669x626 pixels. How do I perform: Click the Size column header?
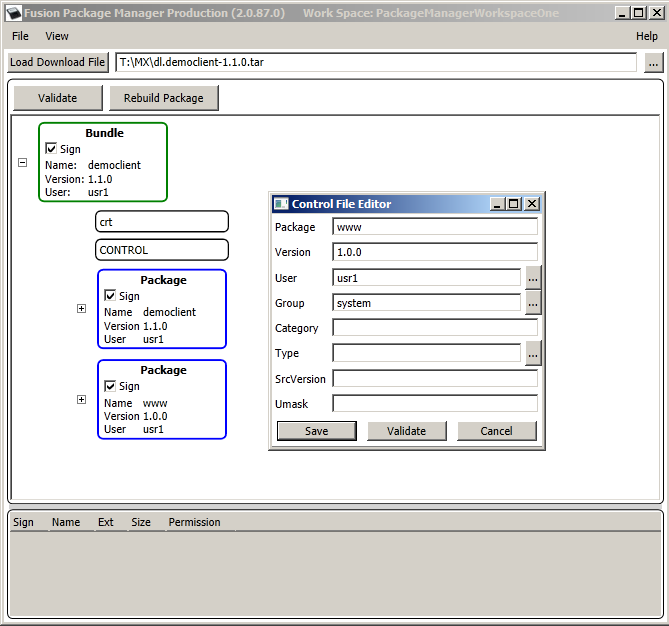click(141, 522)
